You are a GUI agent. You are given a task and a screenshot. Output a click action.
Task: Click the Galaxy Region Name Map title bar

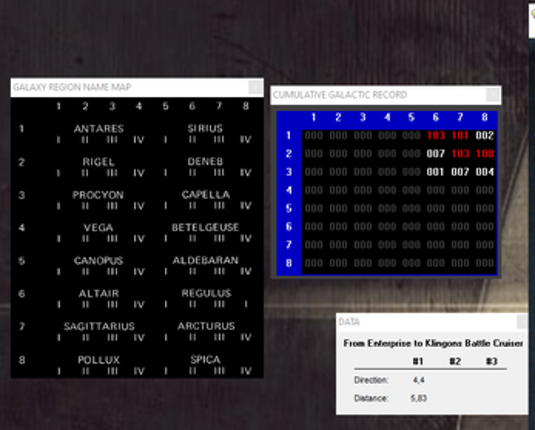[x=137, y=87]
